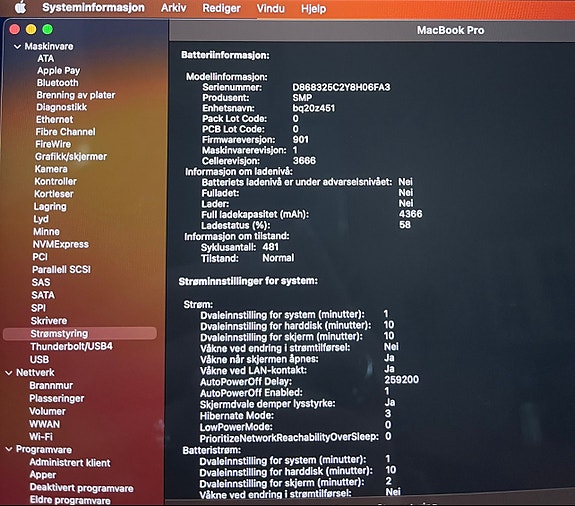Select Wi-Fi under Nettverk
Screen dimensions: 575x506
click(41, 437)
